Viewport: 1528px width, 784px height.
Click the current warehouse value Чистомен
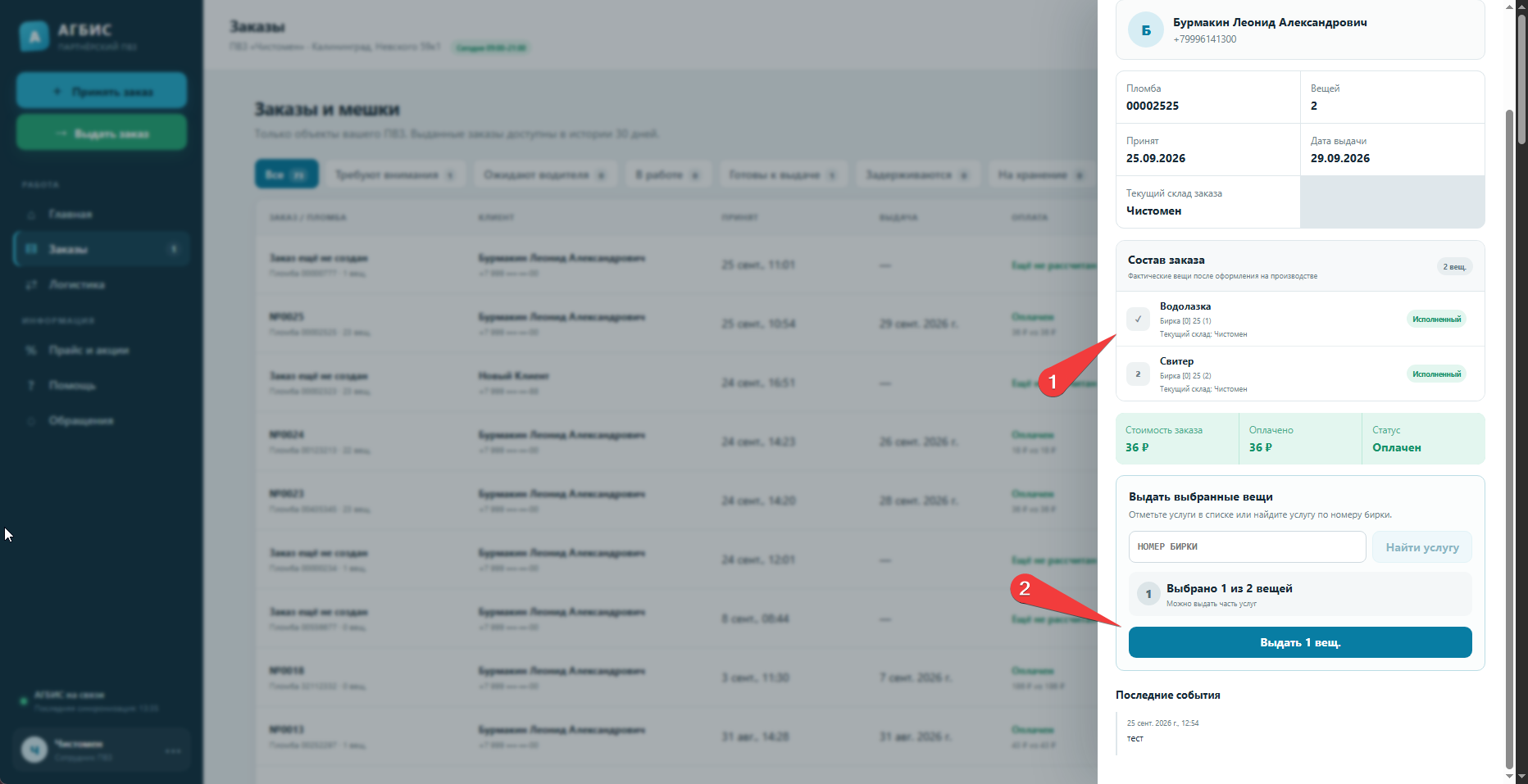click(x=1153, y=211)
